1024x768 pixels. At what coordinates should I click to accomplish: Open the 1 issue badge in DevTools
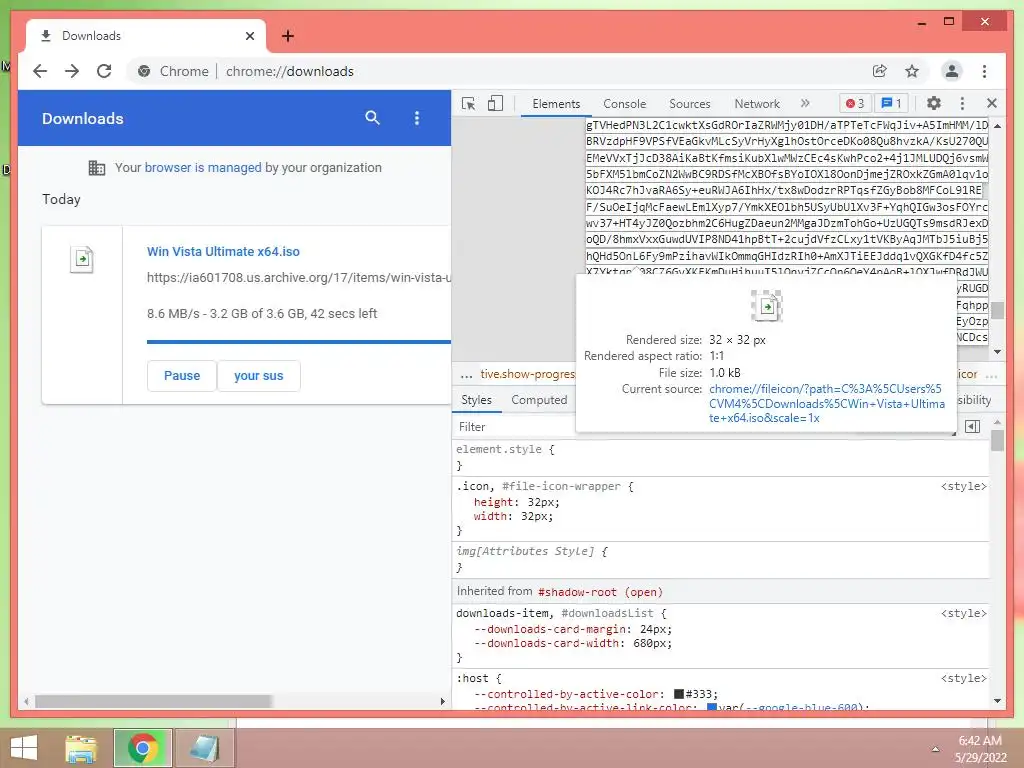891,103
